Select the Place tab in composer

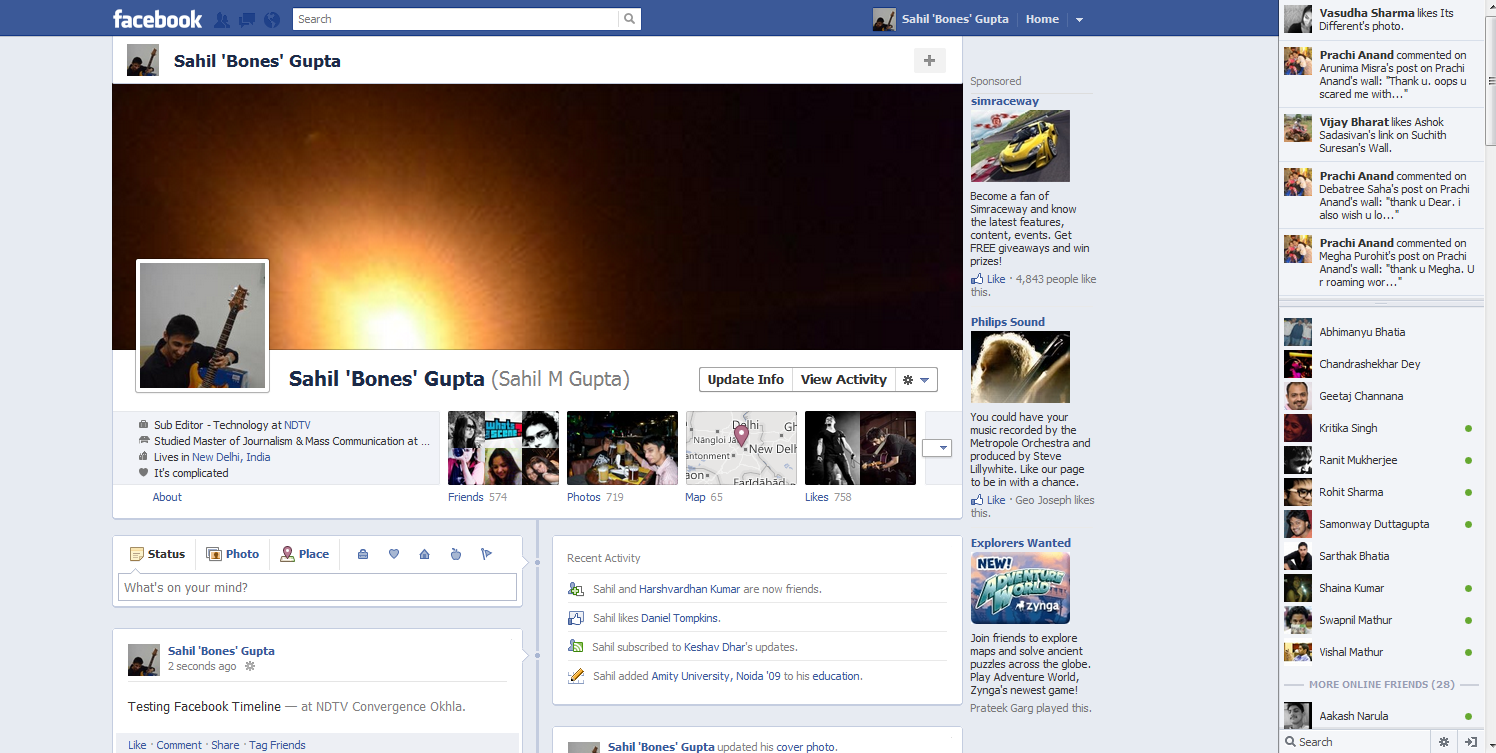pyautogui.click(x=305, y=554)
